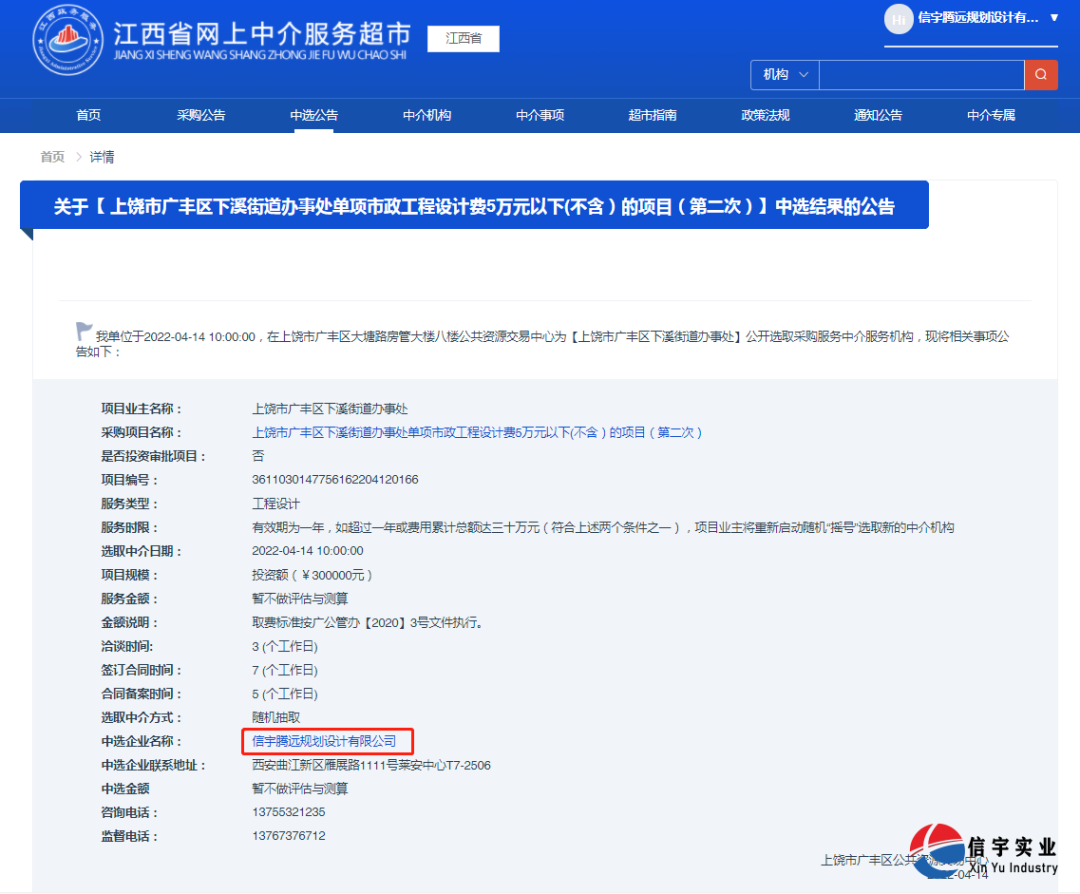Click 详情 in the breadcrumb trail
The height and width of the screenshot is (894, 1080).
(101, 157)
